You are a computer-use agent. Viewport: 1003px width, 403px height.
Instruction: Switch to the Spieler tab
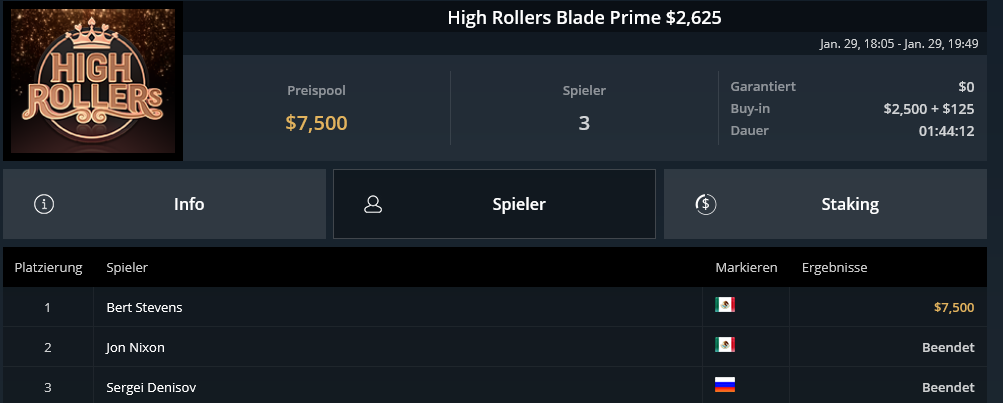tap(494, 204)
